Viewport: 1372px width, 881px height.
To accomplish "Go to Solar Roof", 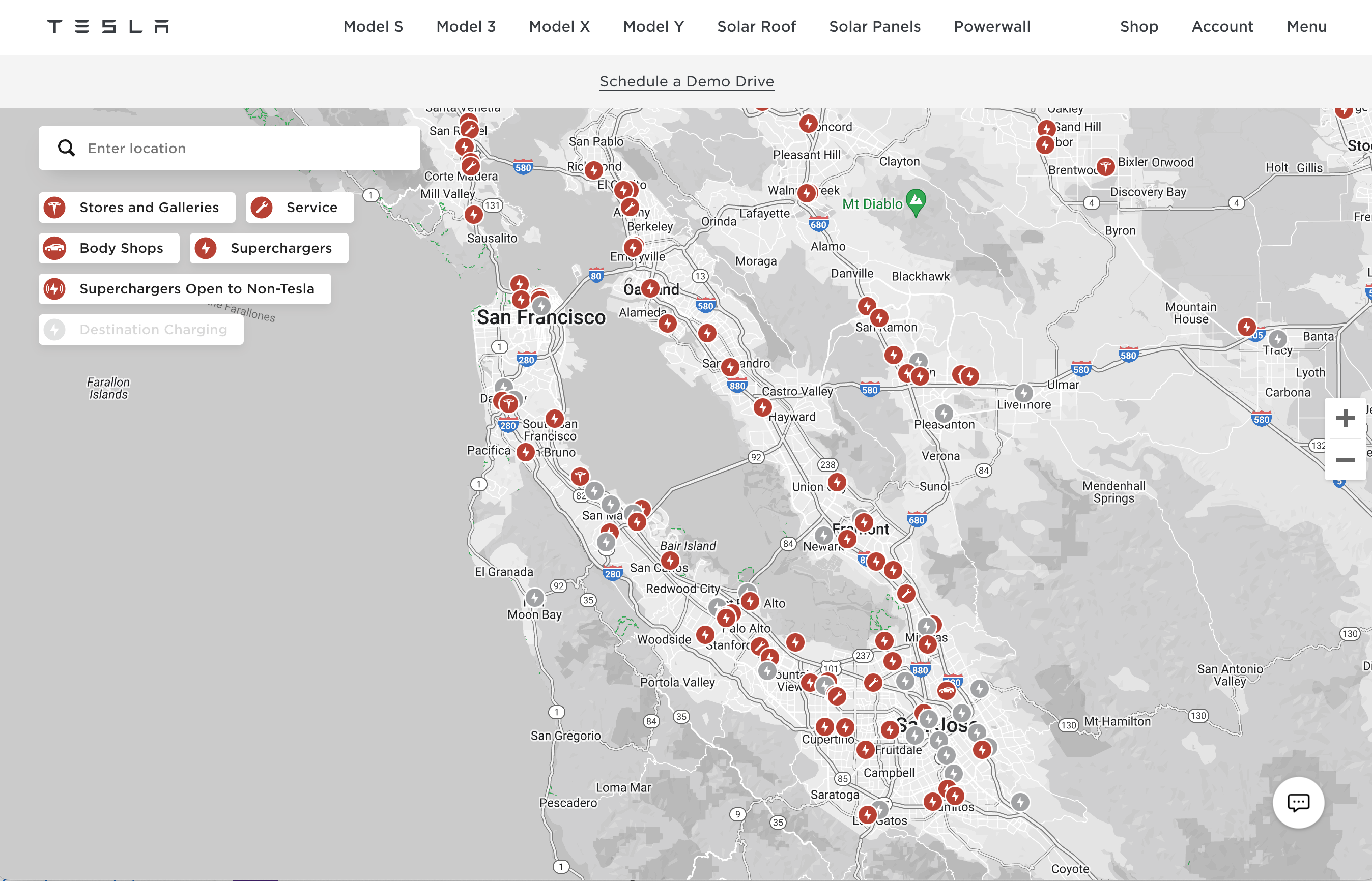I will coord(757,26).
